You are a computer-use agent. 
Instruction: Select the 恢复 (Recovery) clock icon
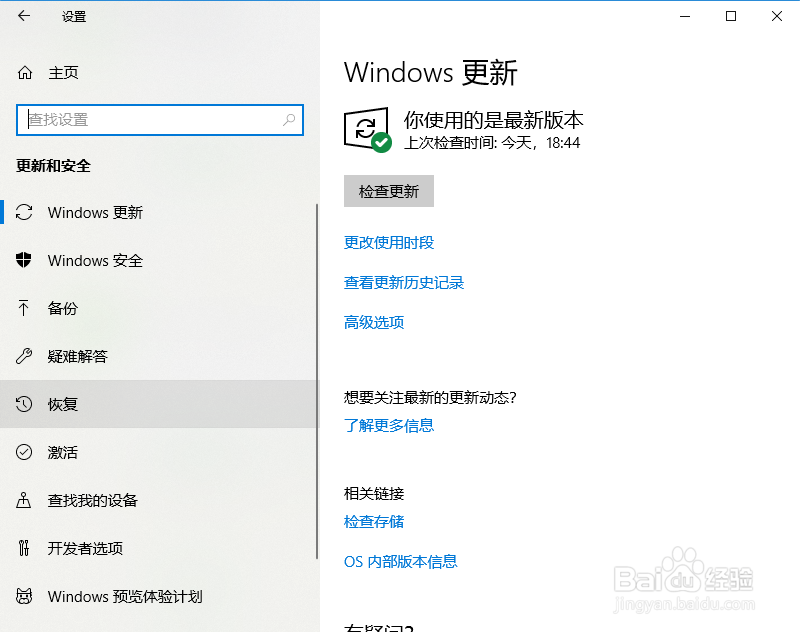(x=24, y=404)
